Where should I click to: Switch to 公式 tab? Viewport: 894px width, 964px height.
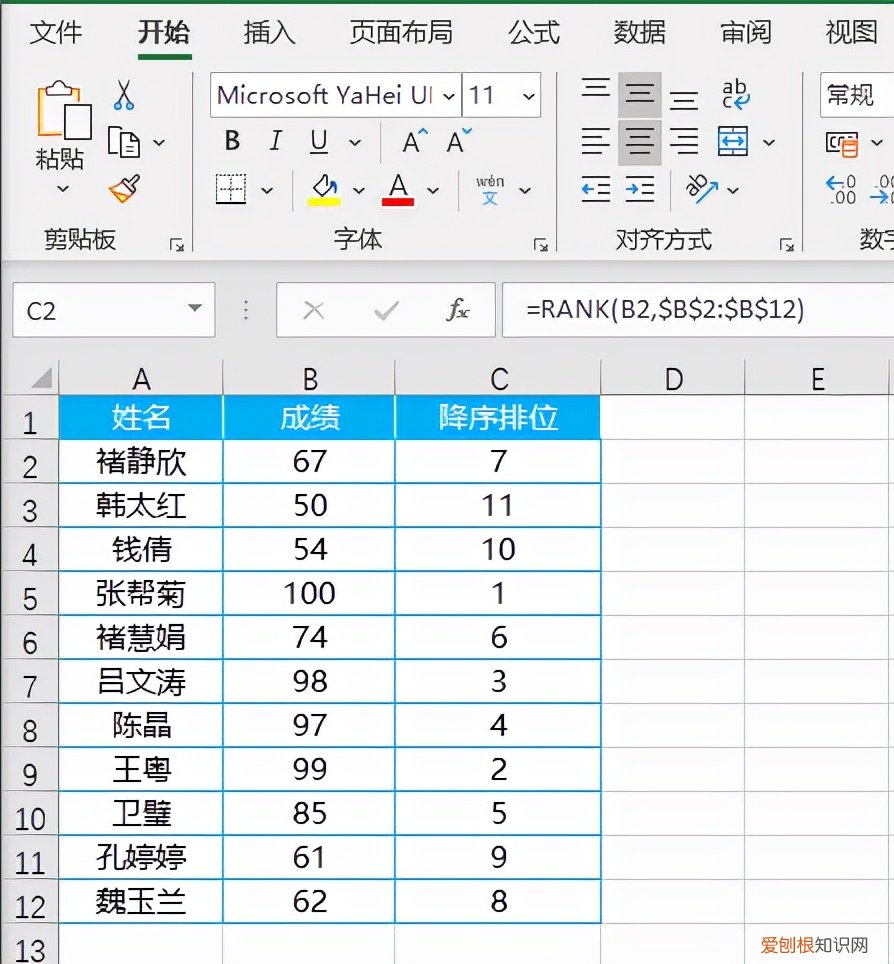pos(534,33)
